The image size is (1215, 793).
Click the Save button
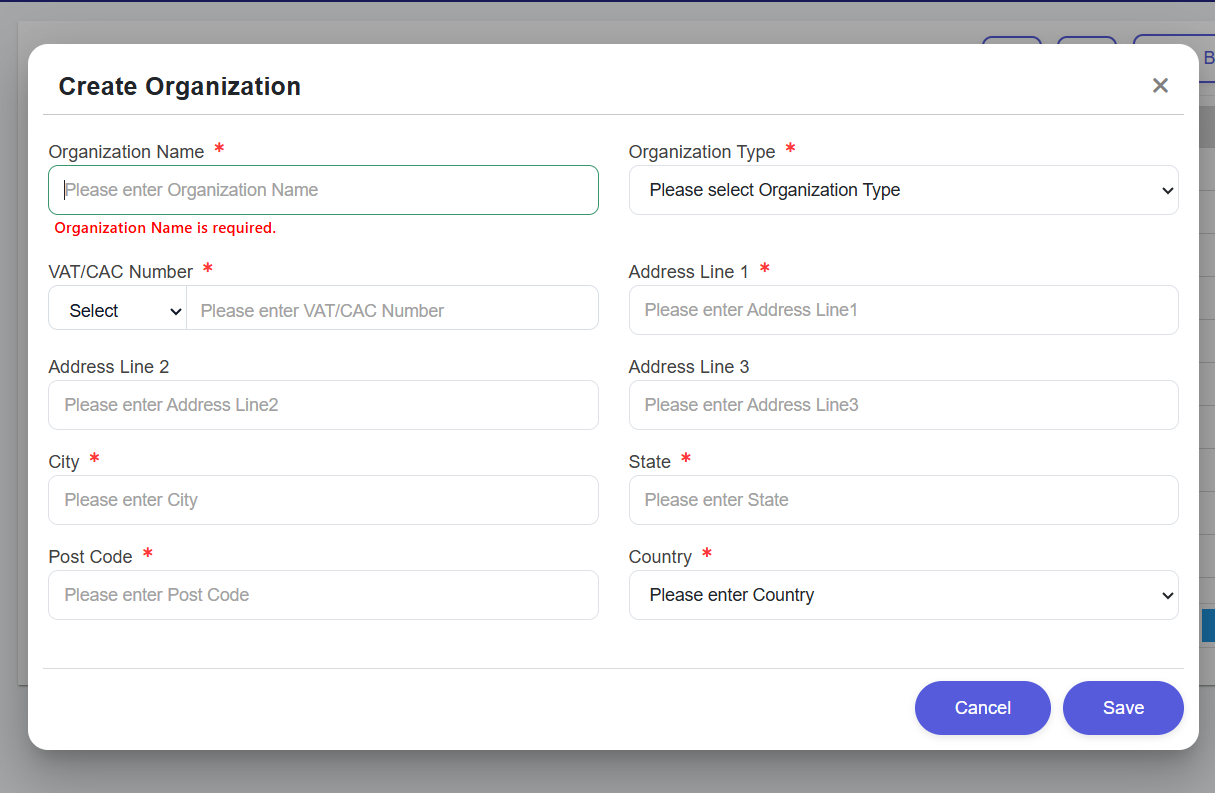1123,707
